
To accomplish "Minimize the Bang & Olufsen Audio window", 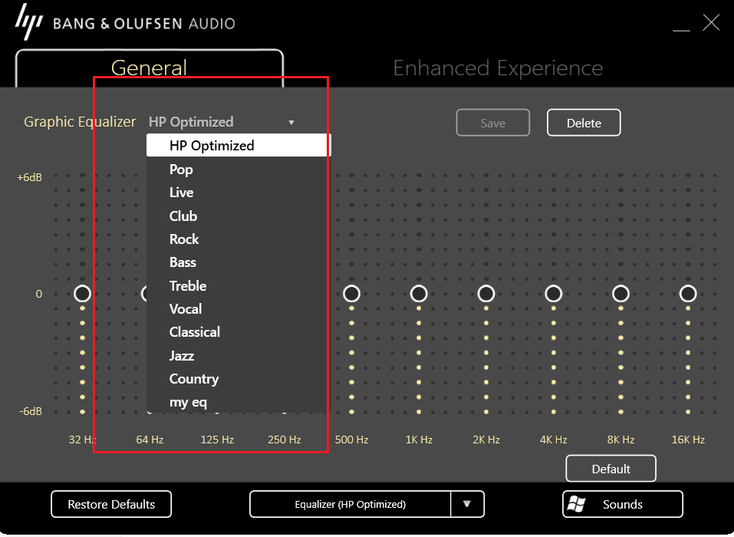I will (681, 30).
